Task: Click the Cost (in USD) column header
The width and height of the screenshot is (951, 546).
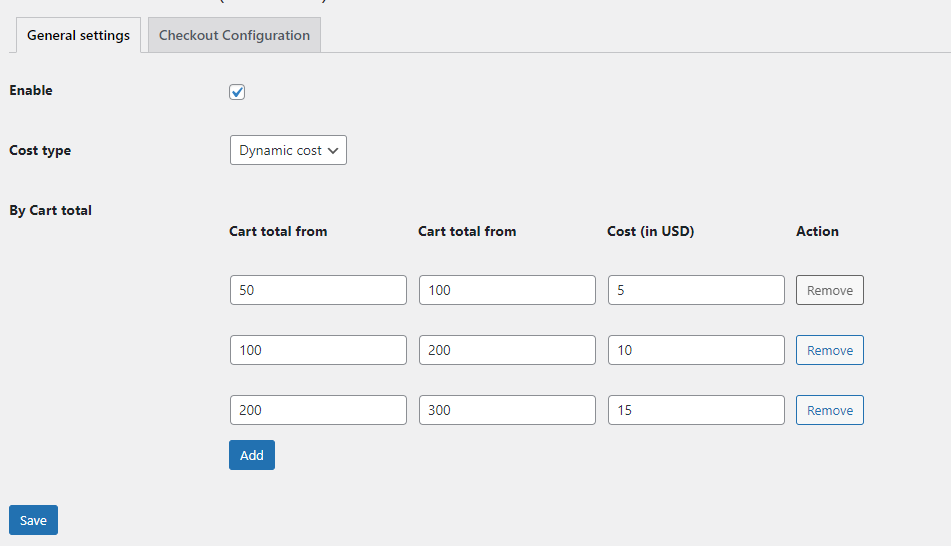Action: pos(650,231)
